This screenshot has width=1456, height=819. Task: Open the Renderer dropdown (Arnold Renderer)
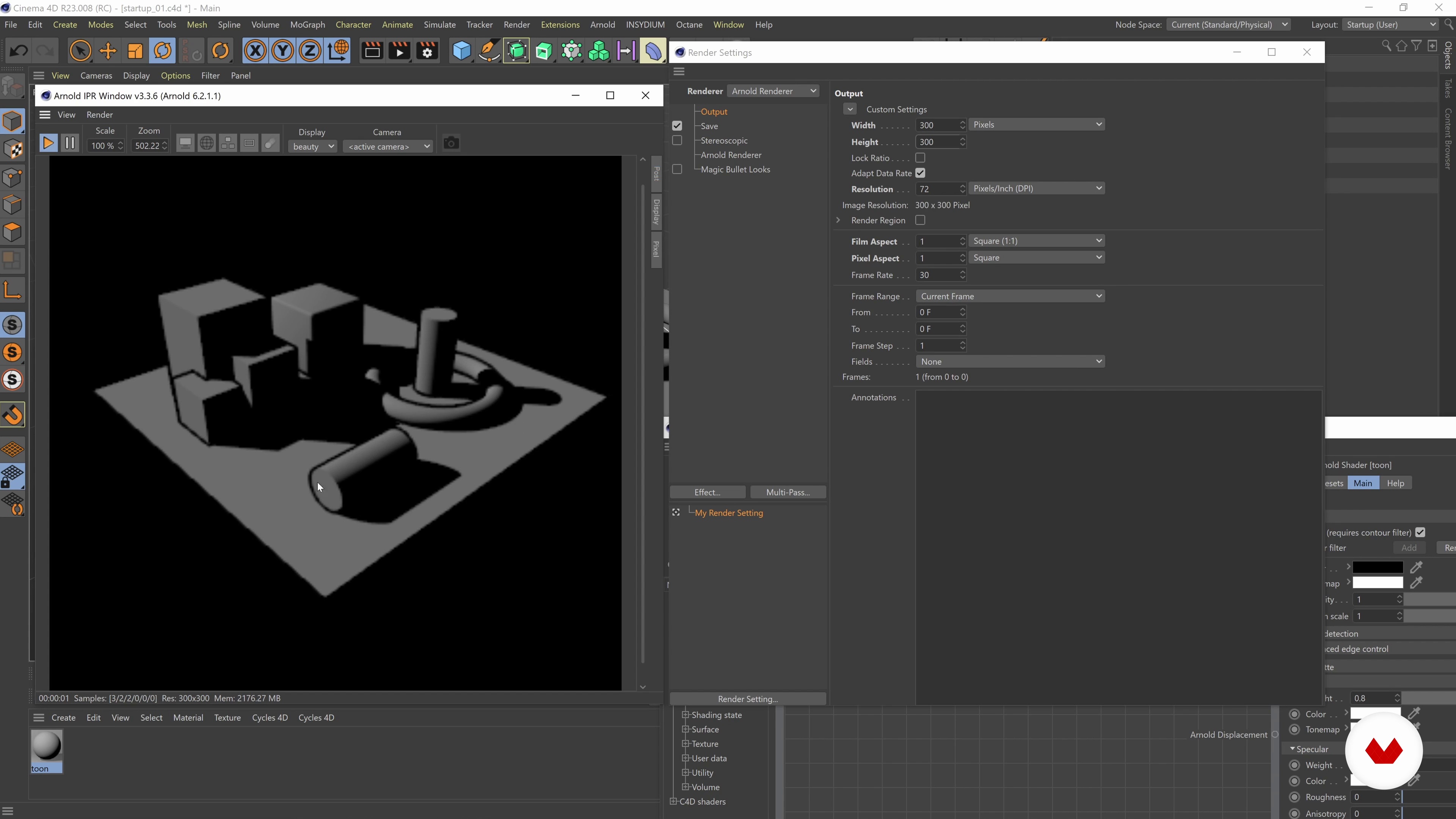[x=773, y=91]
